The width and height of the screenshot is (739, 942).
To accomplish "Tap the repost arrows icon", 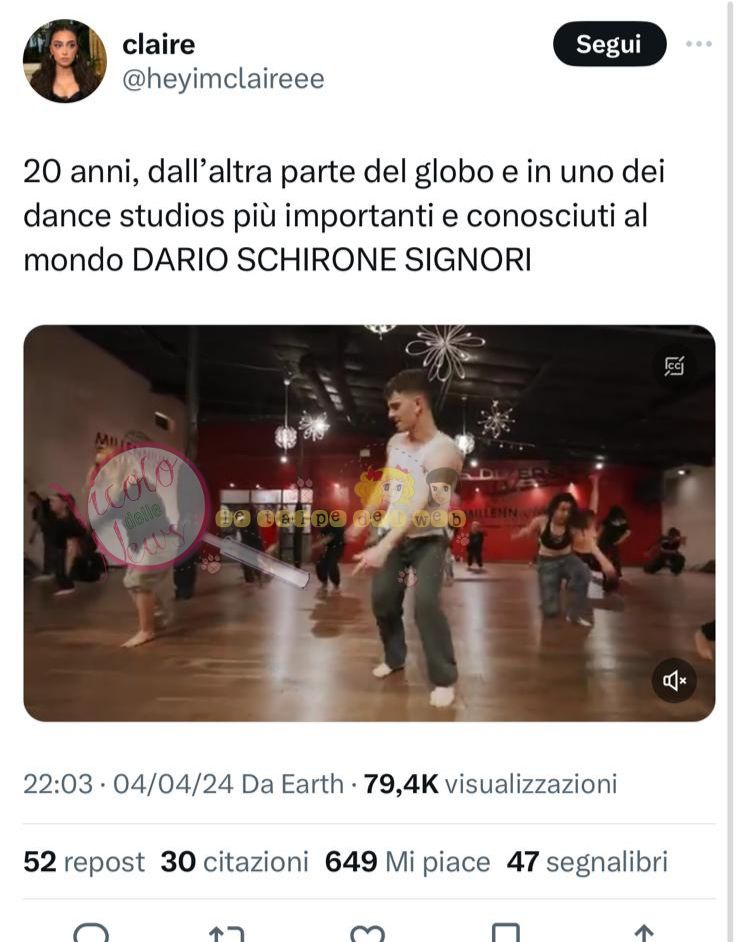I will click(227, 933).
